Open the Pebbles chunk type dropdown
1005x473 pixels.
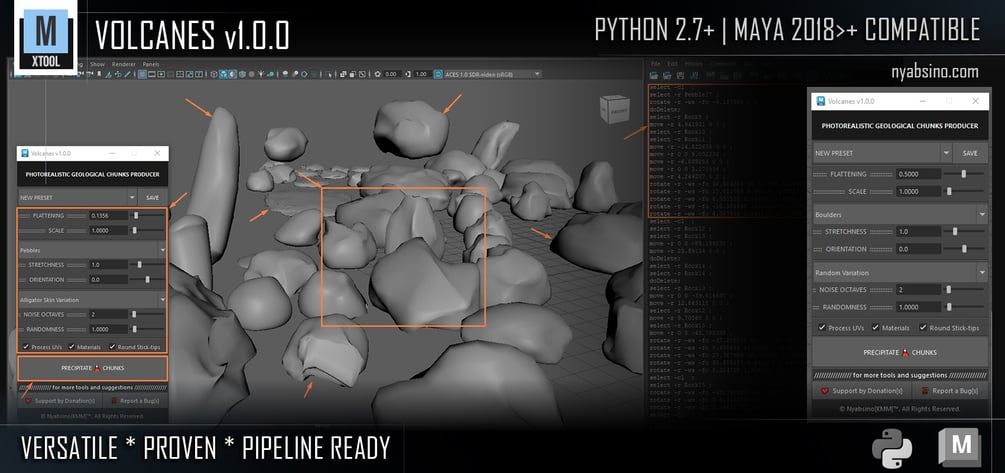click(93, 249)
